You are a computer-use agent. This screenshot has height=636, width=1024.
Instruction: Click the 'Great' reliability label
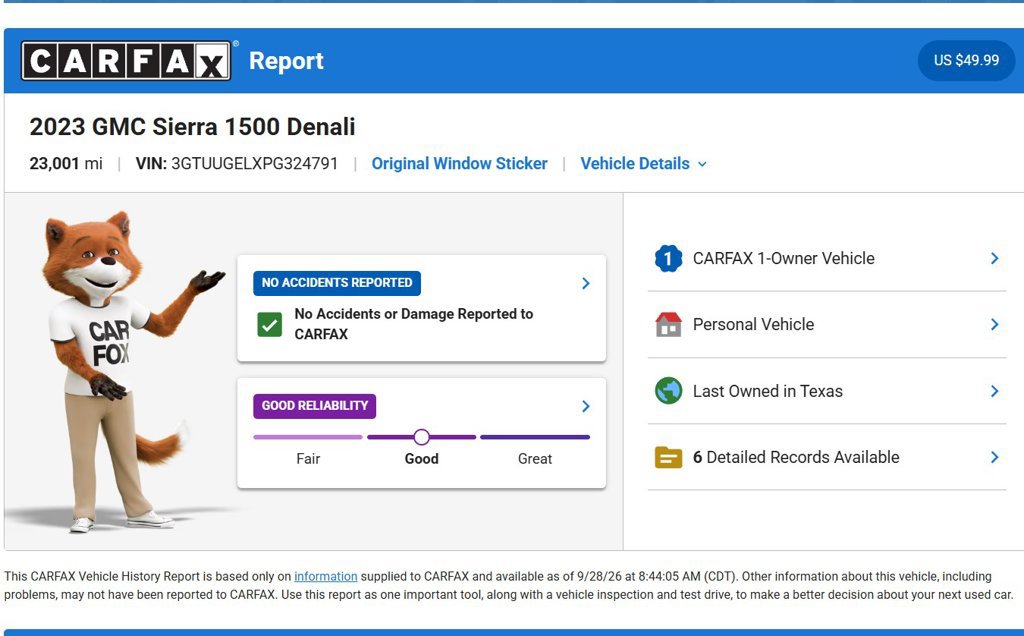pos(535,459)
